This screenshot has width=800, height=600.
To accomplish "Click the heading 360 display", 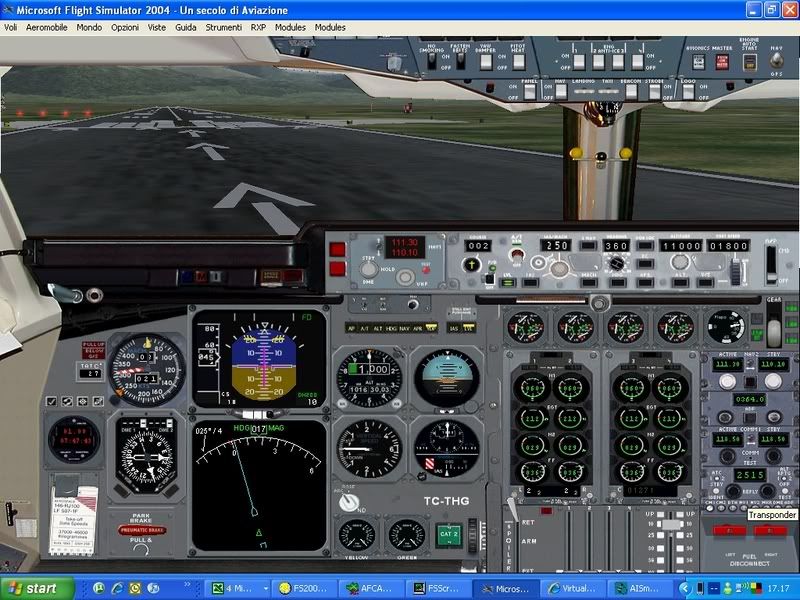I will click(616, 245).
